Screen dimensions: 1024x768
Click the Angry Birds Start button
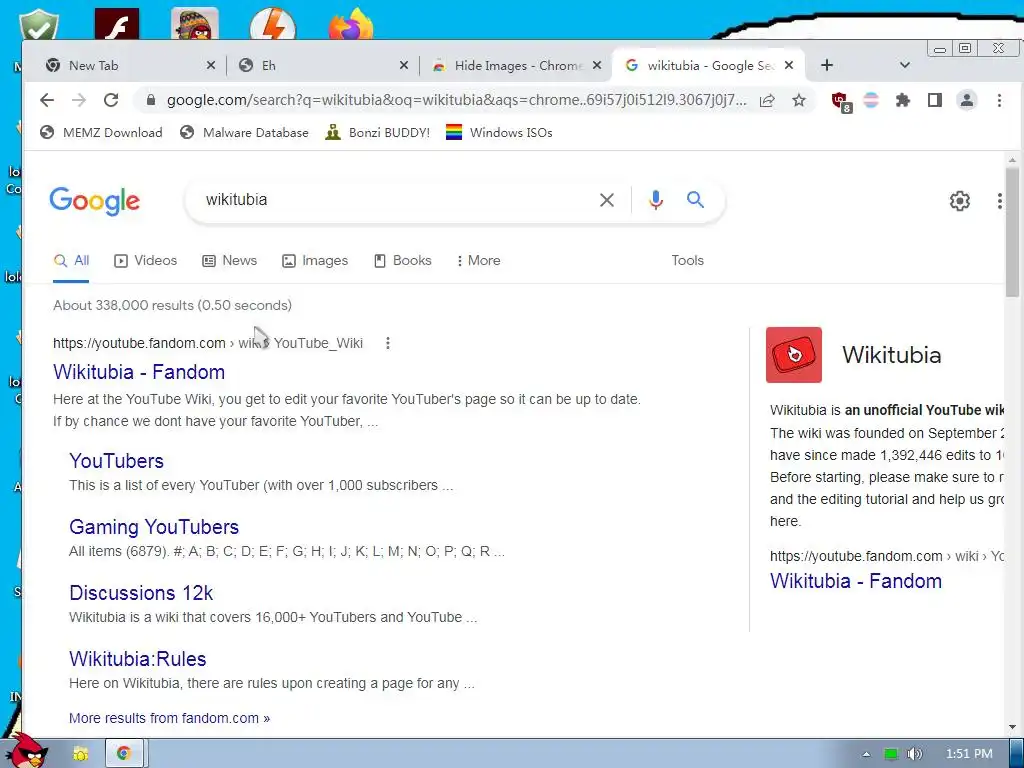(x=26, y=751)
